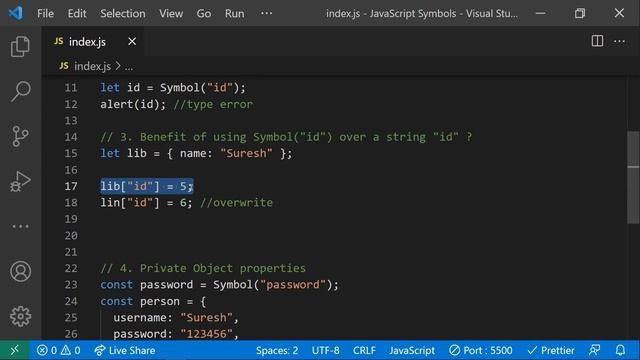Show additional views ellipsis in activity bar
The height and width of the screenshot is (360, 640).
coord(20,226)
